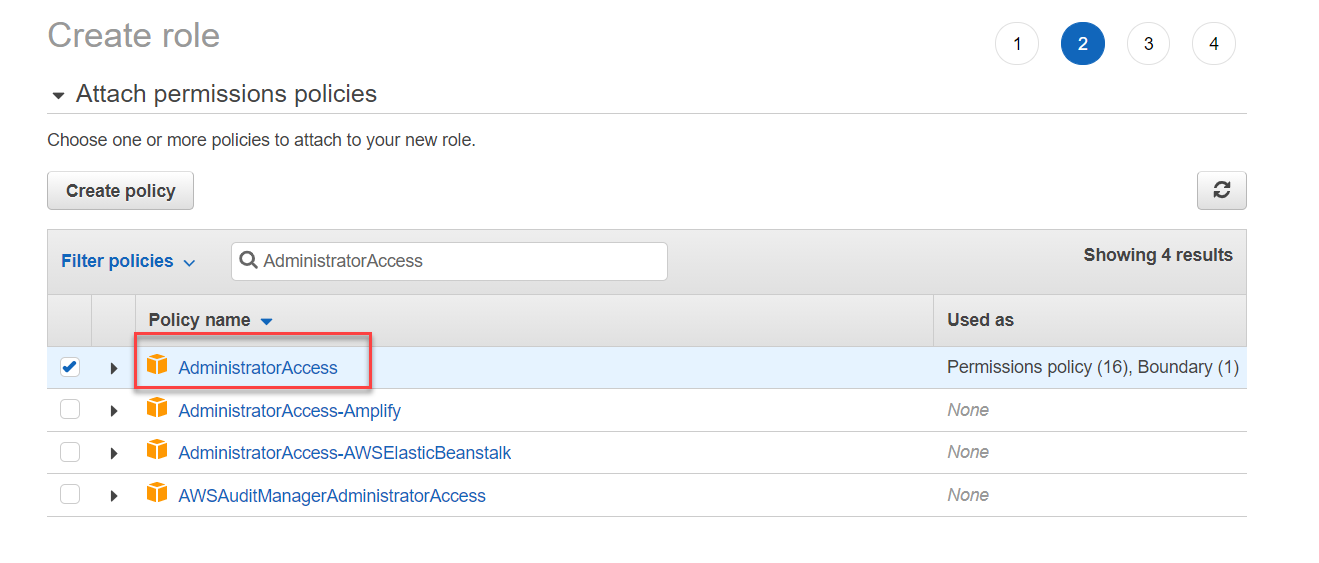Expand the AdministratorAccess-Amplify row arrow

click(x=114, y=411)
